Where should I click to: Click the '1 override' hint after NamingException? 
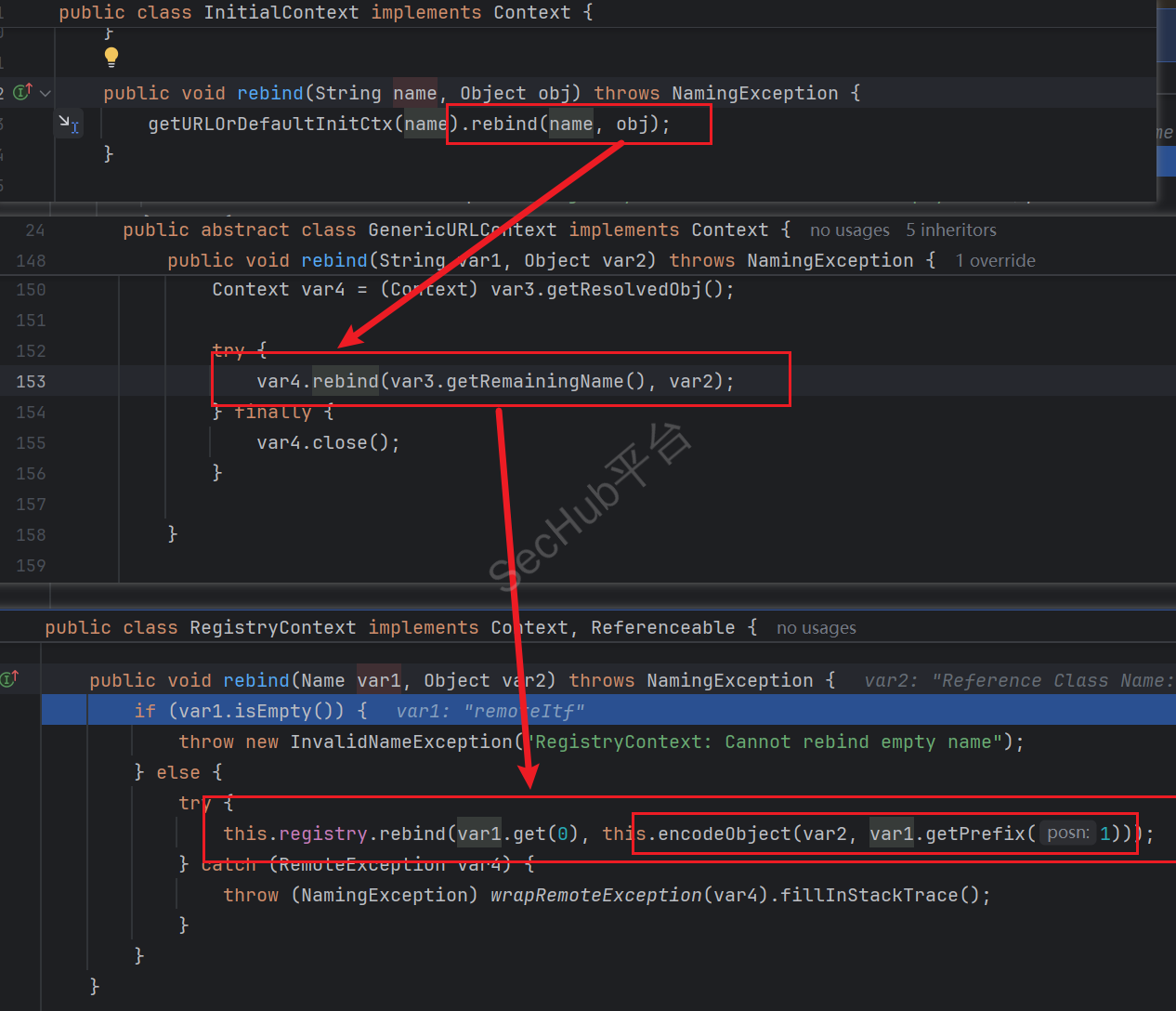(x=995, y=261)
